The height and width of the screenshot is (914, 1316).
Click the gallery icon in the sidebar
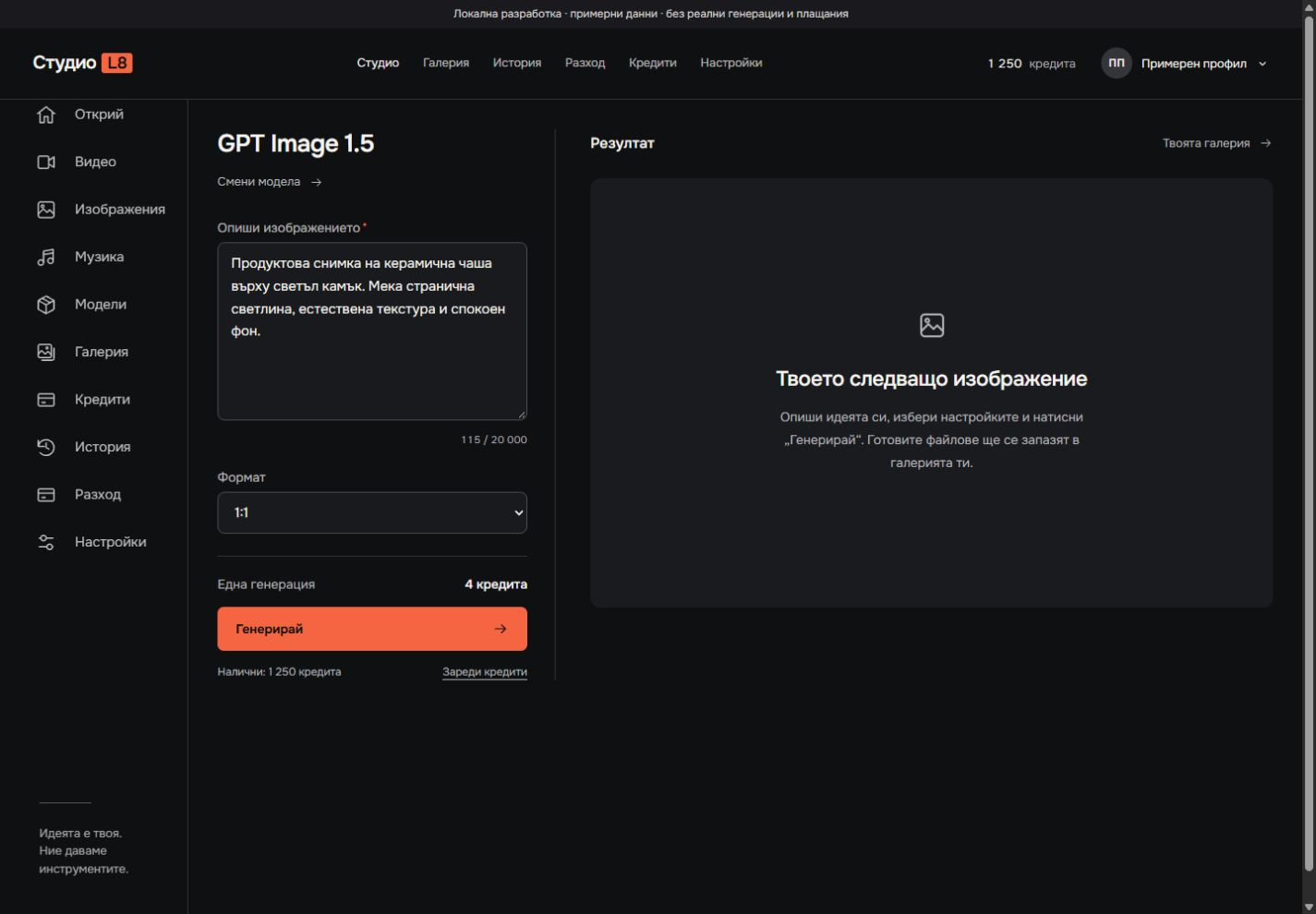click(x=46, y=352)
